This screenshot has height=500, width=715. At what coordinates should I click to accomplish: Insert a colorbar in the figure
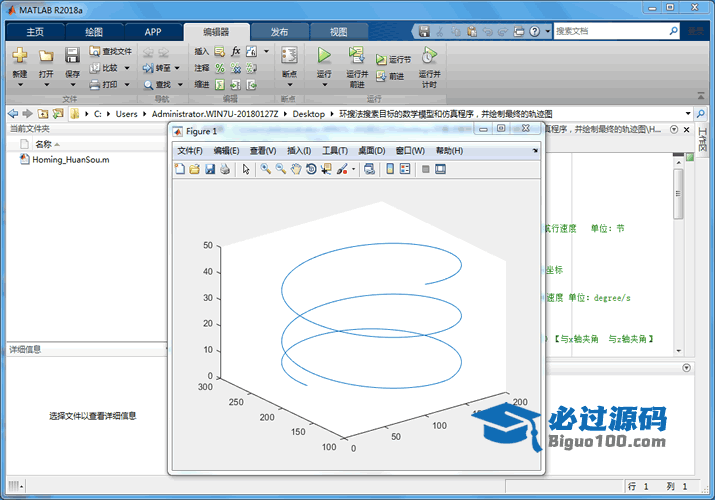coord(390,170)
